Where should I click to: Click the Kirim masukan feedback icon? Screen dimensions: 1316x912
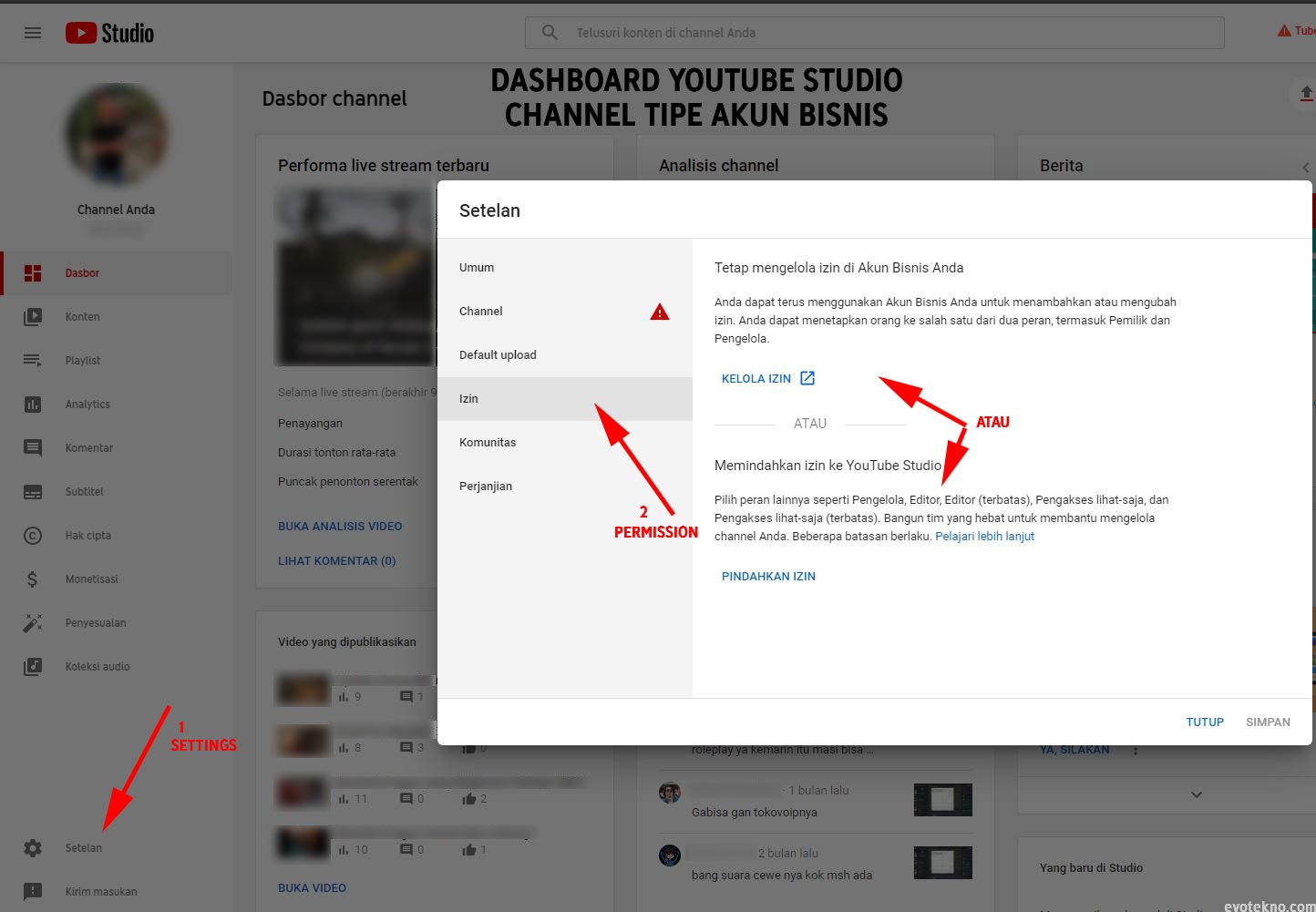pyautogui.click(x=33, y=892)
